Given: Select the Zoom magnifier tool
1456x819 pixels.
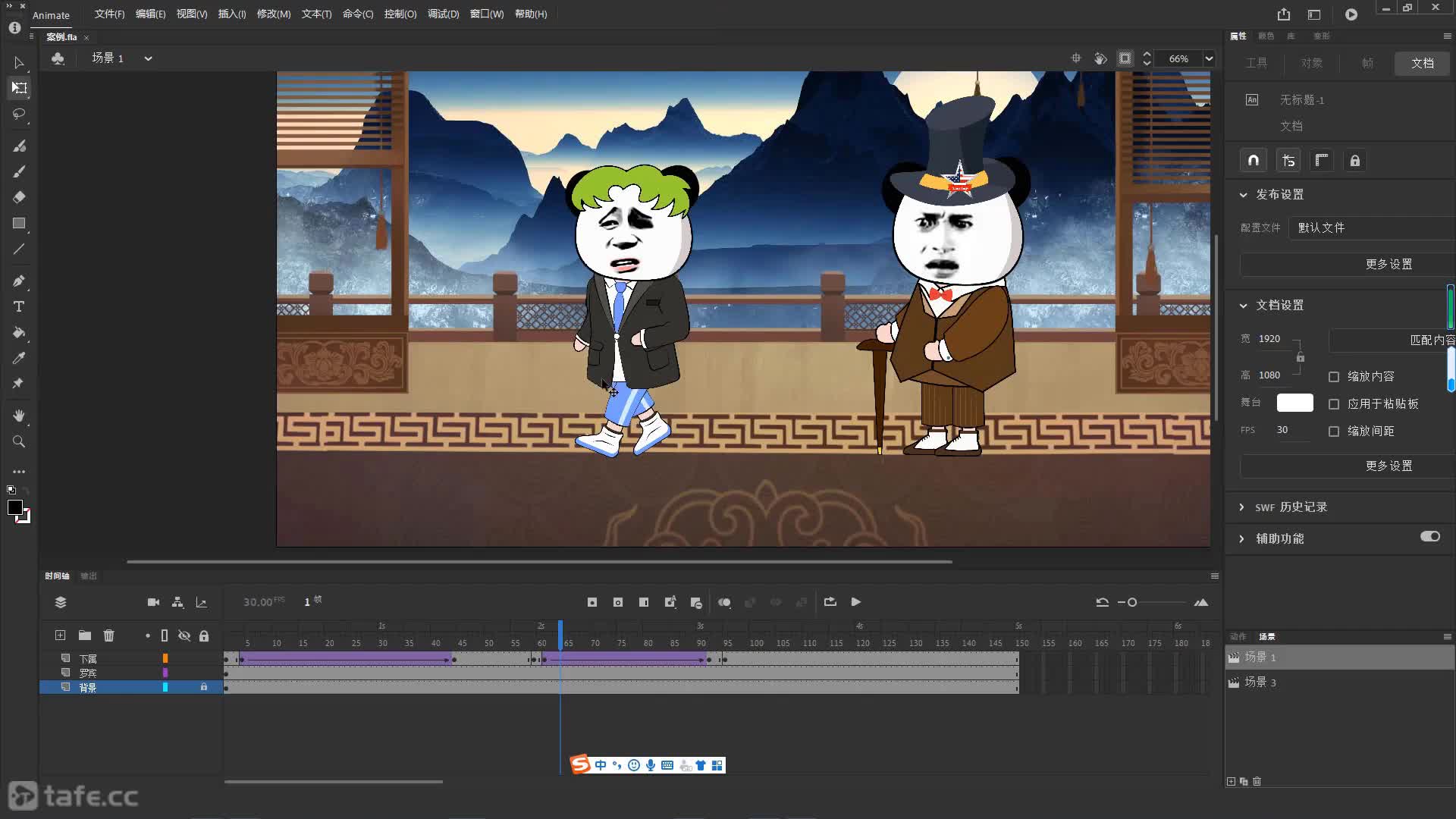Looking at the screenshot, I should point(19,441).
